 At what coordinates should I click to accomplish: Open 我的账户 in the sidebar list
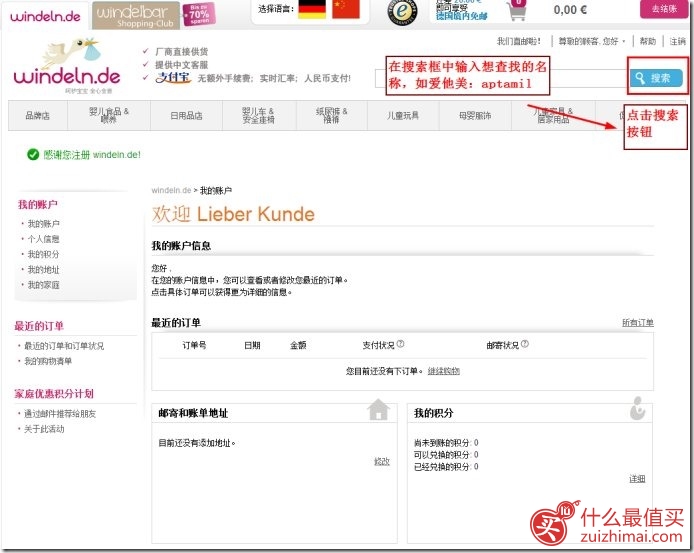(x=43, y=224)
